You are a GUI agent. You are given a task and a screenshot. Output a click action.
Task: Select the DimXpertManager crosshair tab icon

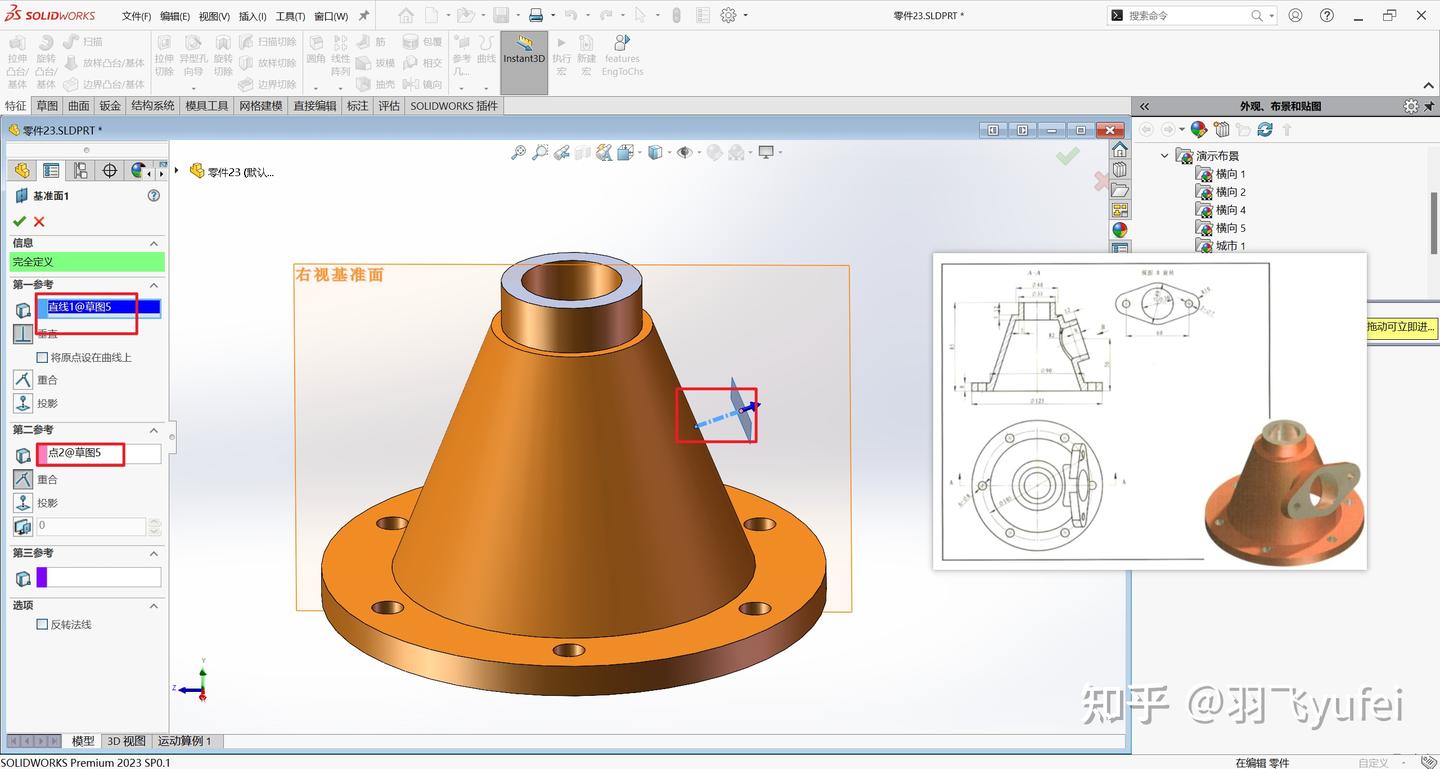(x=110, y=171)
